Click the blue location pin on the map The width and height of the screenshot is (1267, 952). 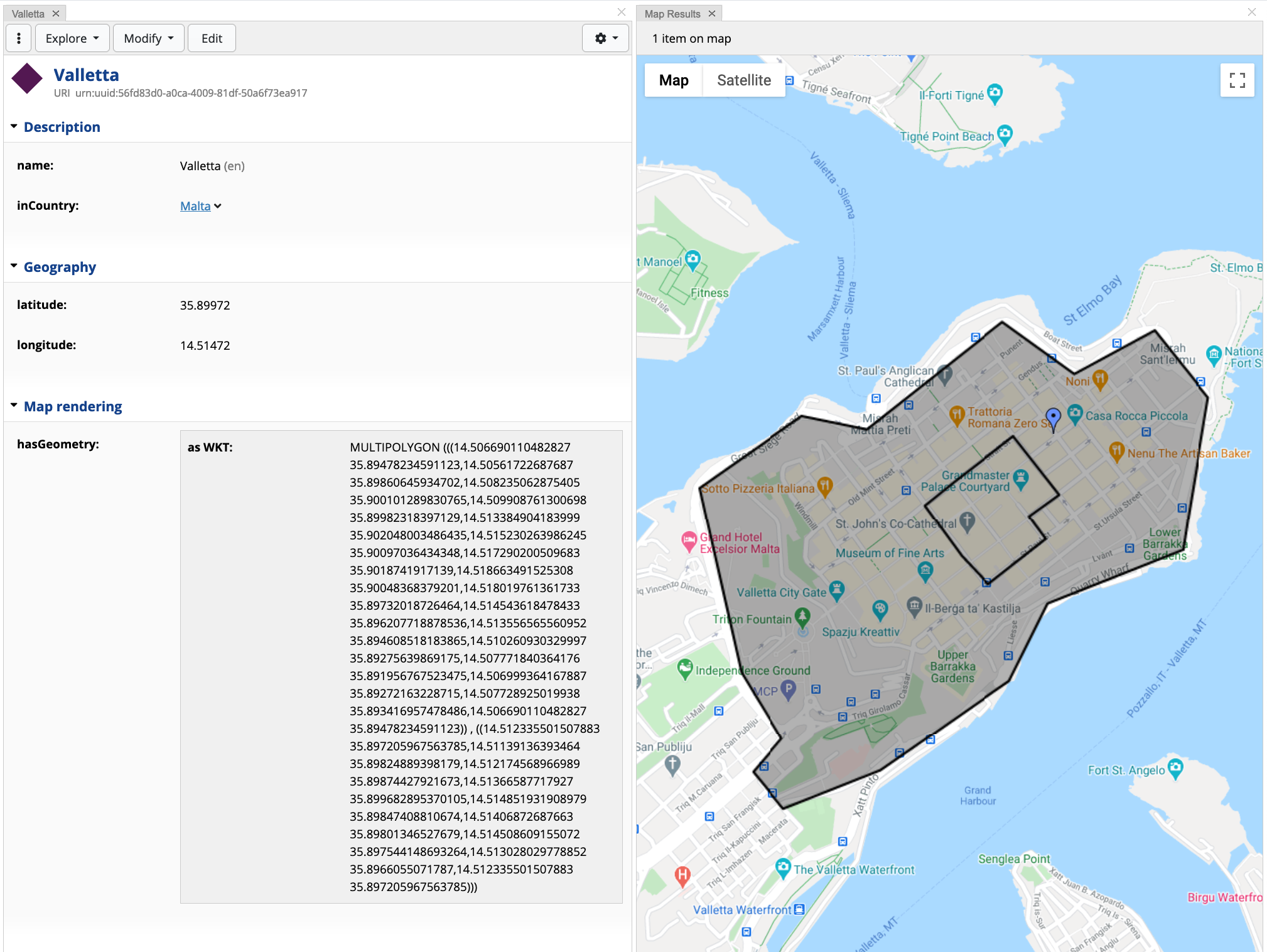tap(1053, 417)
